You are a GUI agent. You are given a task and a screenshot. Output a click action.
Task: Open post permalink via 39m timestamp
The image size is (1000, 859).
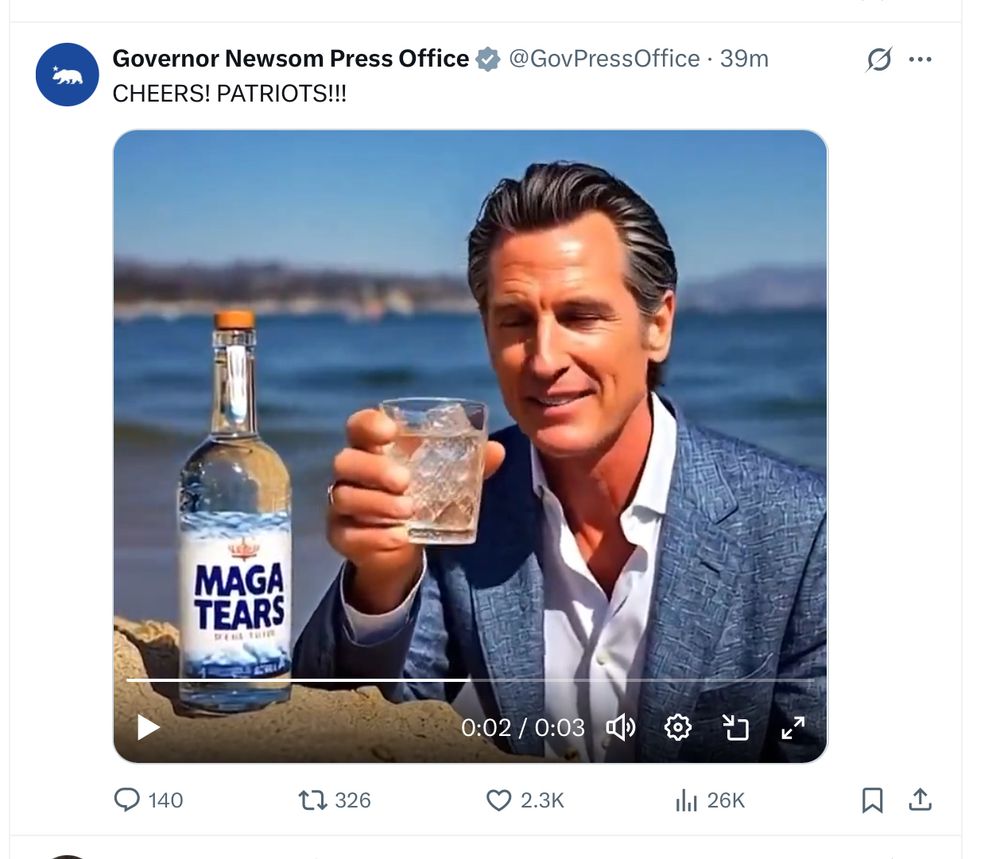pos(744,59)
